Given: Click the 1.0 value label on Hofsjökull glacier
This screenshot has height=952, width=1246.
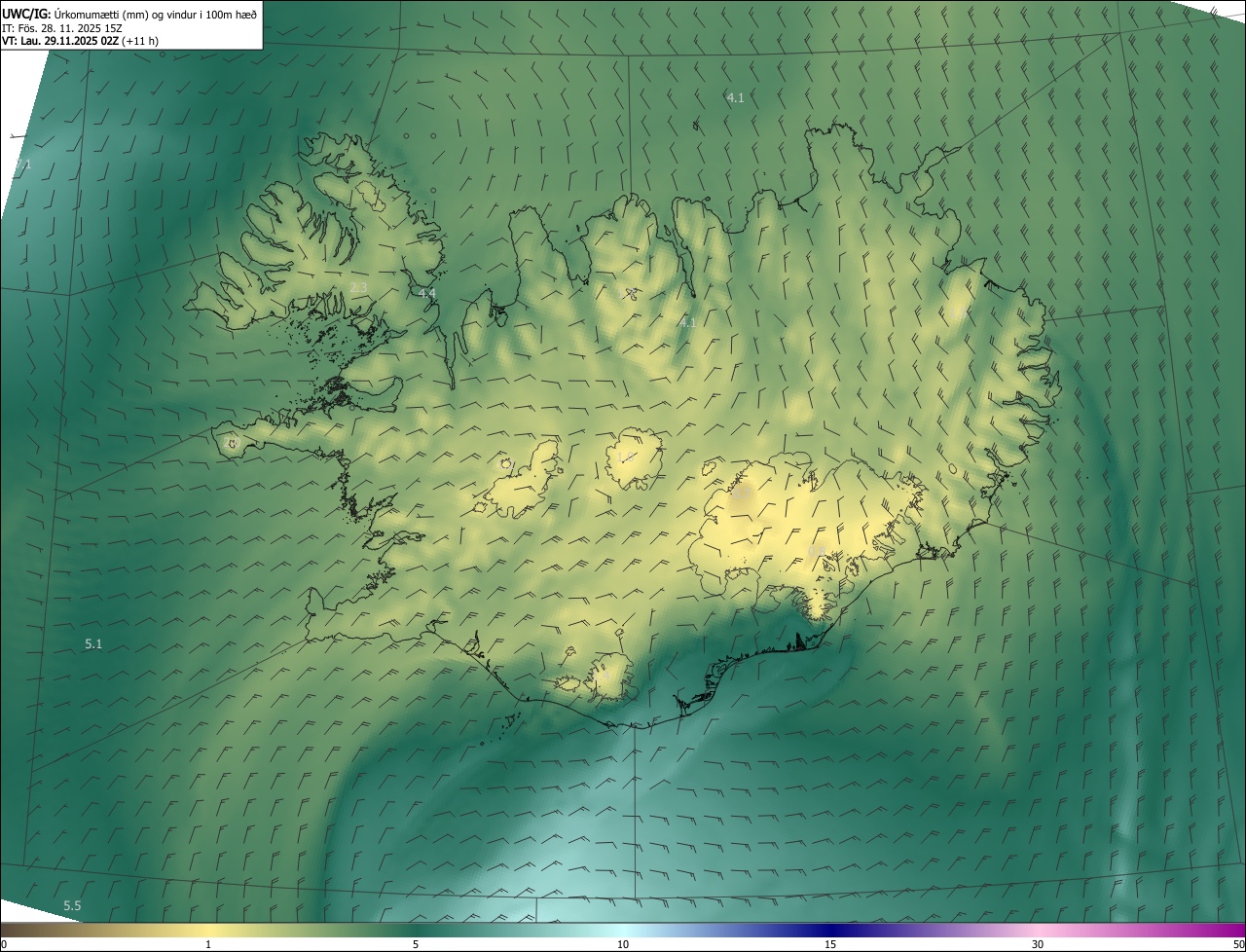Looking at the screenshot, I should [627, 458].
